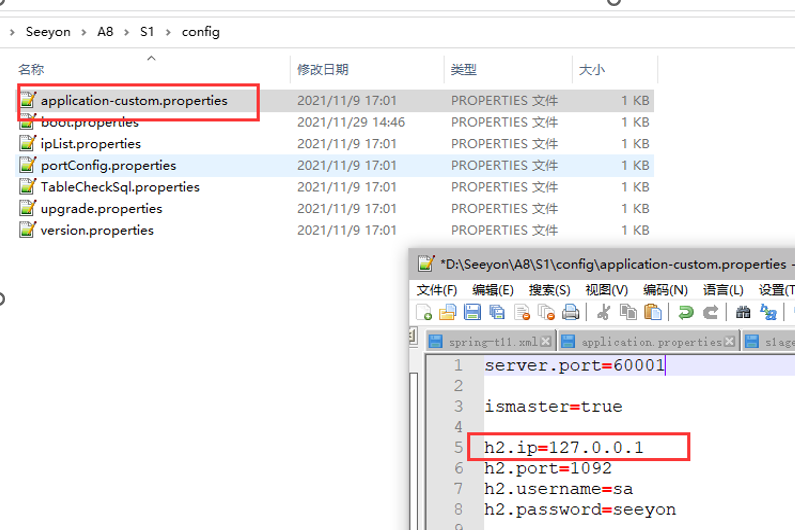This screenshot has height=530, width=795.
Task: Open the 文件(F) menu
Action: coord(437,290)
